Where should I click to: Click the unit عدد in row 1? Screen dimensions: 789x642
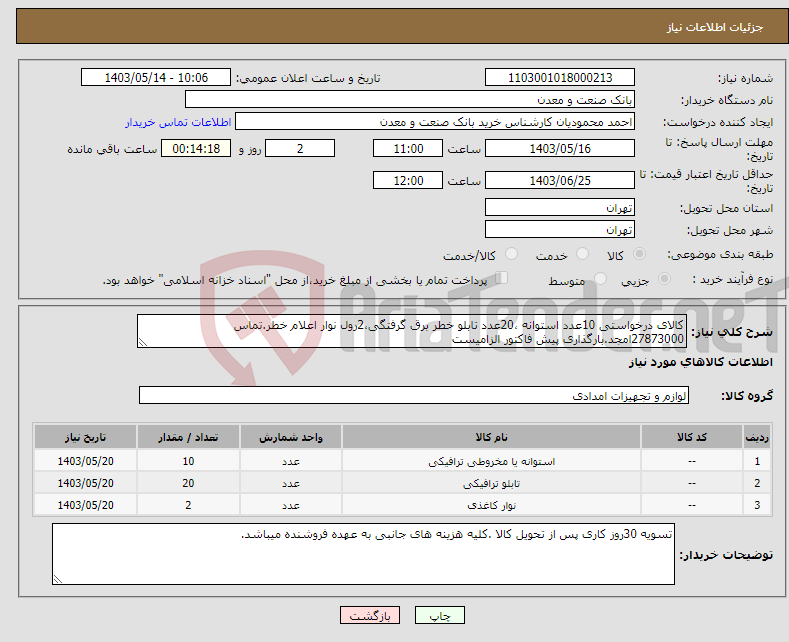pyautogui.click(x=291, y=461)
